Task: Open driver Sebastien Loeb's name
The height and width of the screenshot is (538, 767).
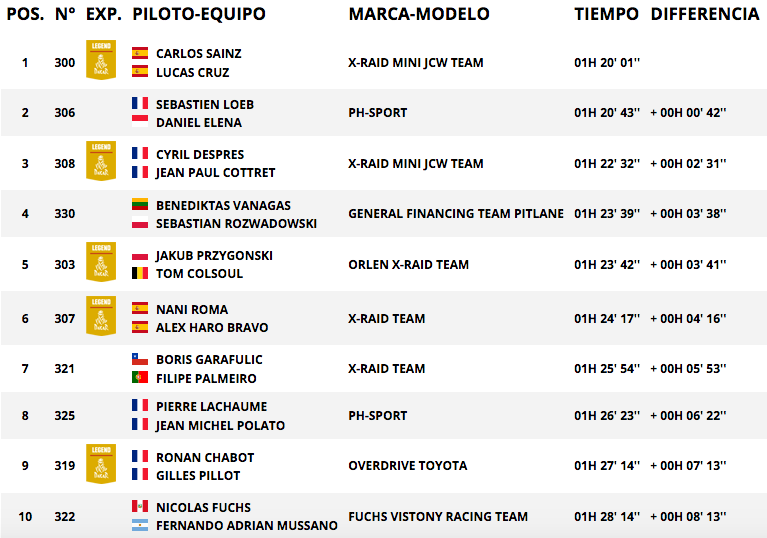Action: click(205, 105)
